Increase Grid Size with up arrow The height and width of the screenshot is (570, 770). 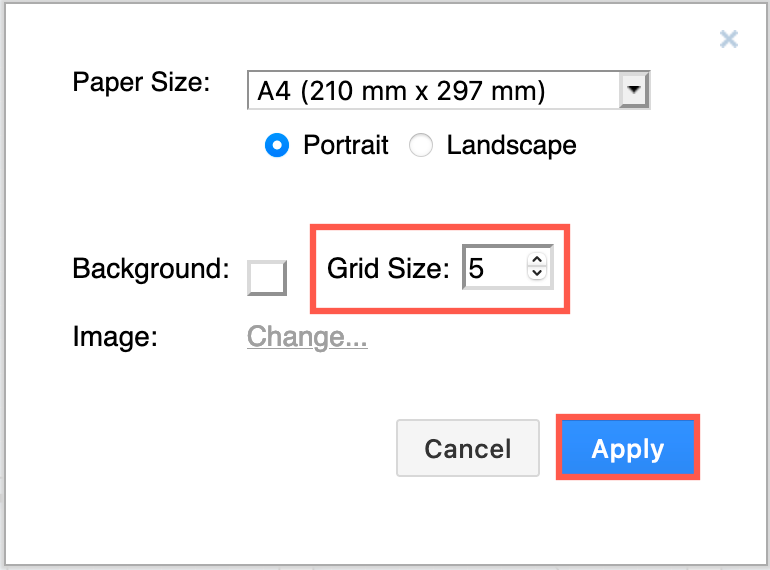click(537, 261)
